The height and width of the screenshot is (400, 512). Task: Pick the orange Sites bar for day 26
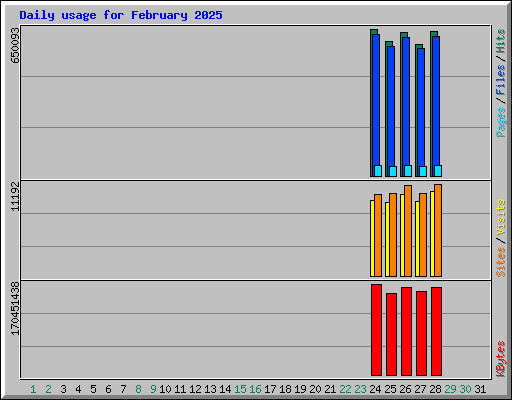[408, 231]
